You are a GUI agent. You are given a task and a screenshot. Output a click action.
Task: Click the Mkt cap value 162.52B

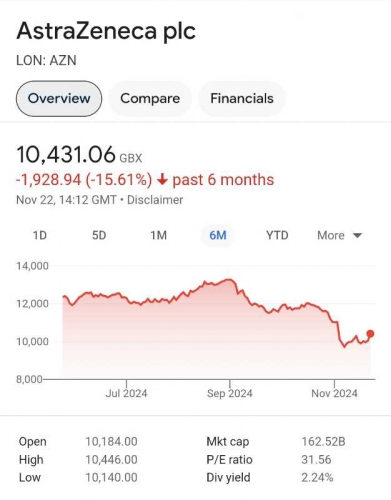tap(323, 442)
